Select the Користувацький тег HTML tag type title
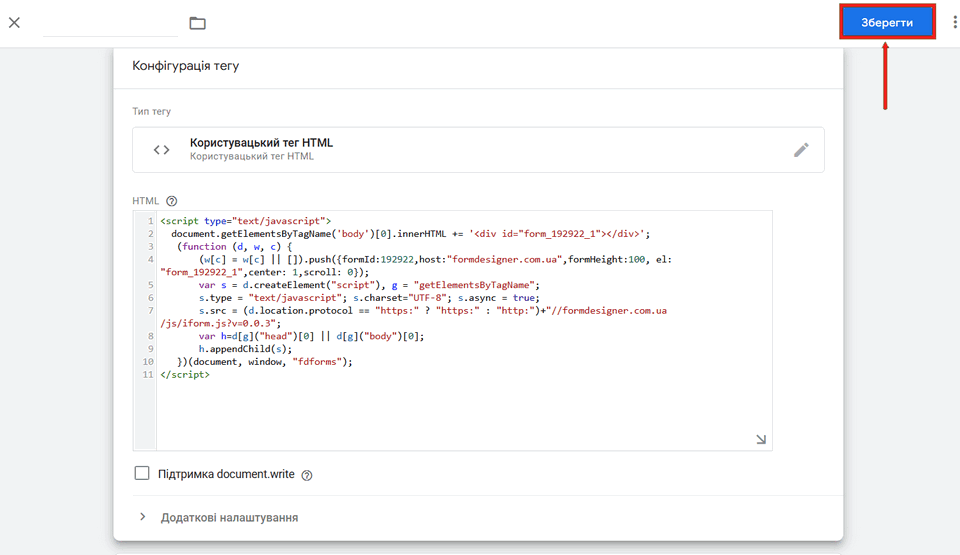The width and height of the screenshot is (960, 555). pos(261,143)
